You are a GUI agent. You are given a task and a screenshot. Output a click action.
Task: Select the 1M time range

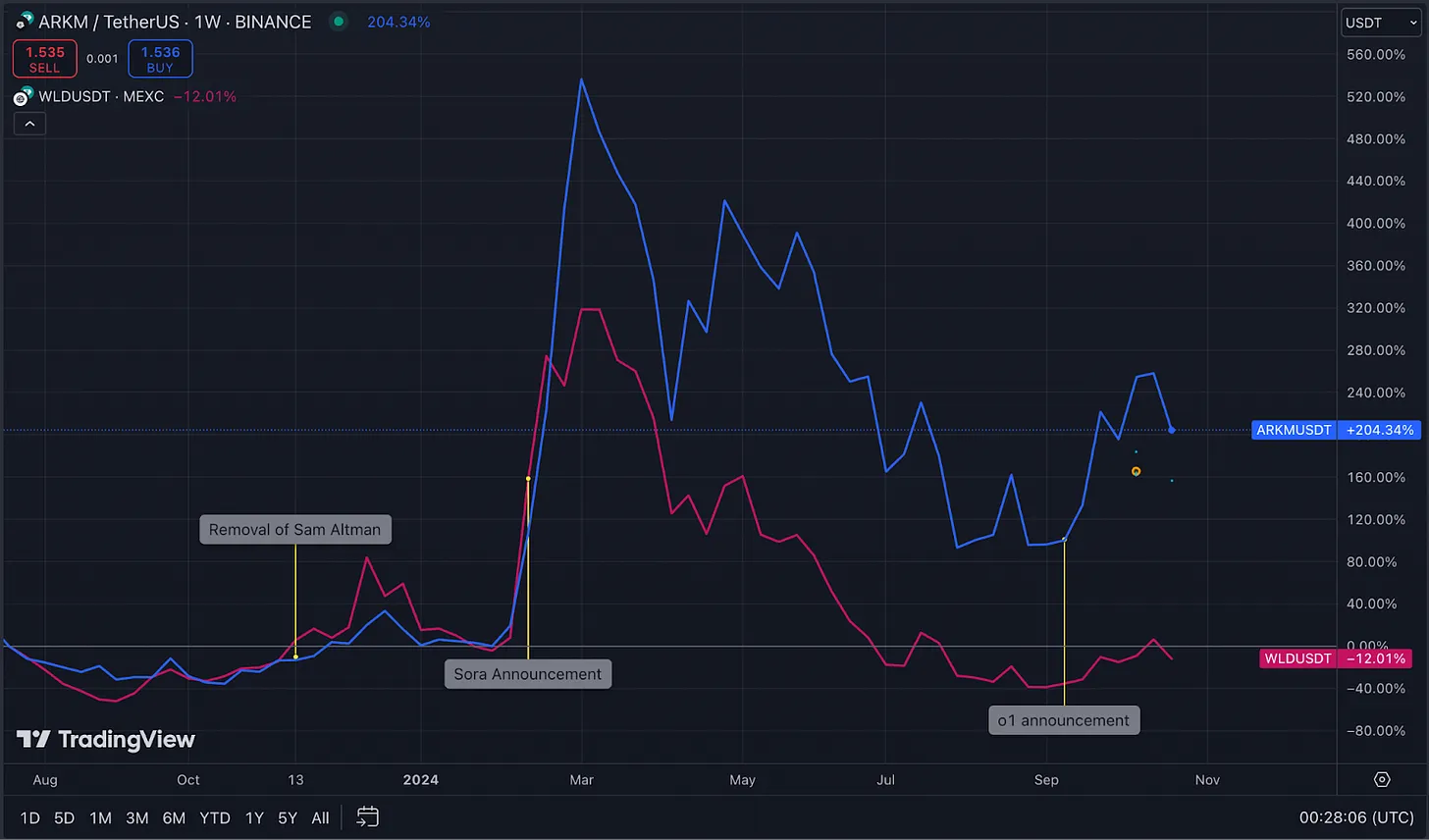click(100, 817)
